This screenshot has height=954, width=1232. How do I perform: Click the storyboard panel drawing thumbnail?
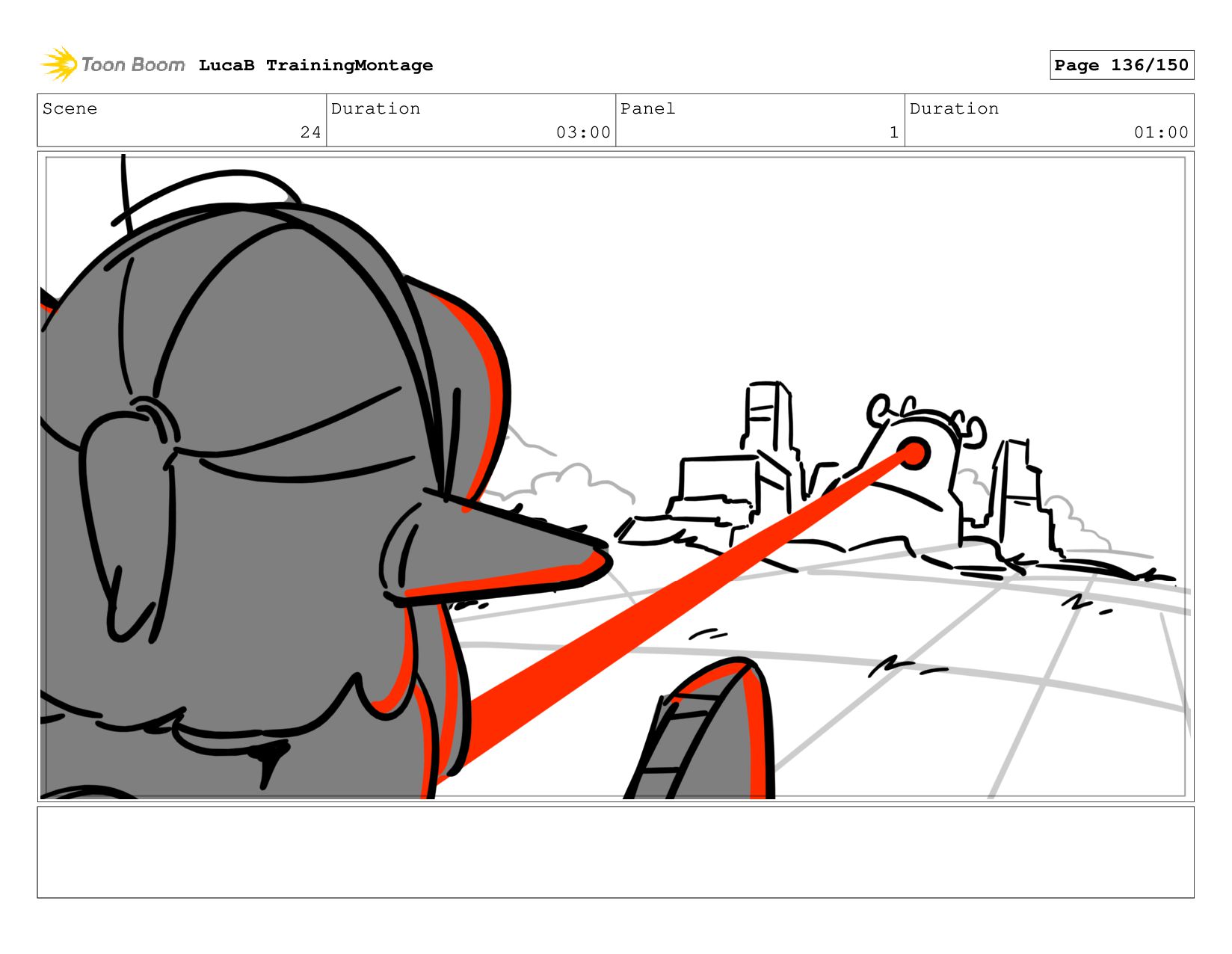point(616,476)
